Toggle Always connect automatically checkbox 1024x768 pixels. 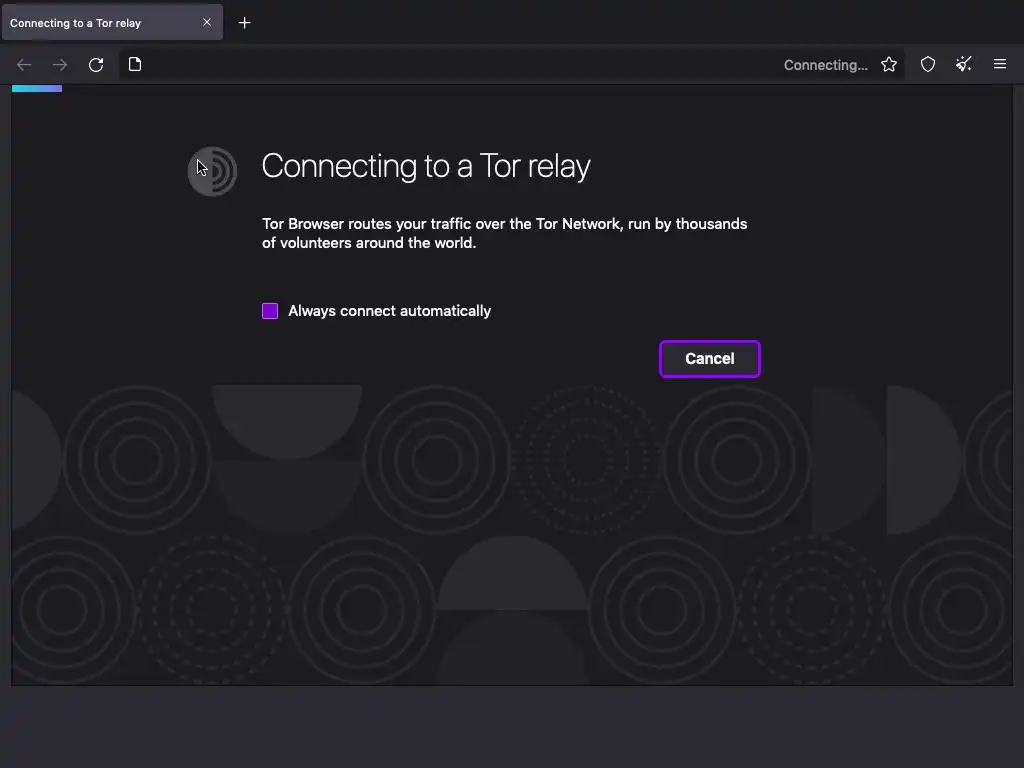270,311
